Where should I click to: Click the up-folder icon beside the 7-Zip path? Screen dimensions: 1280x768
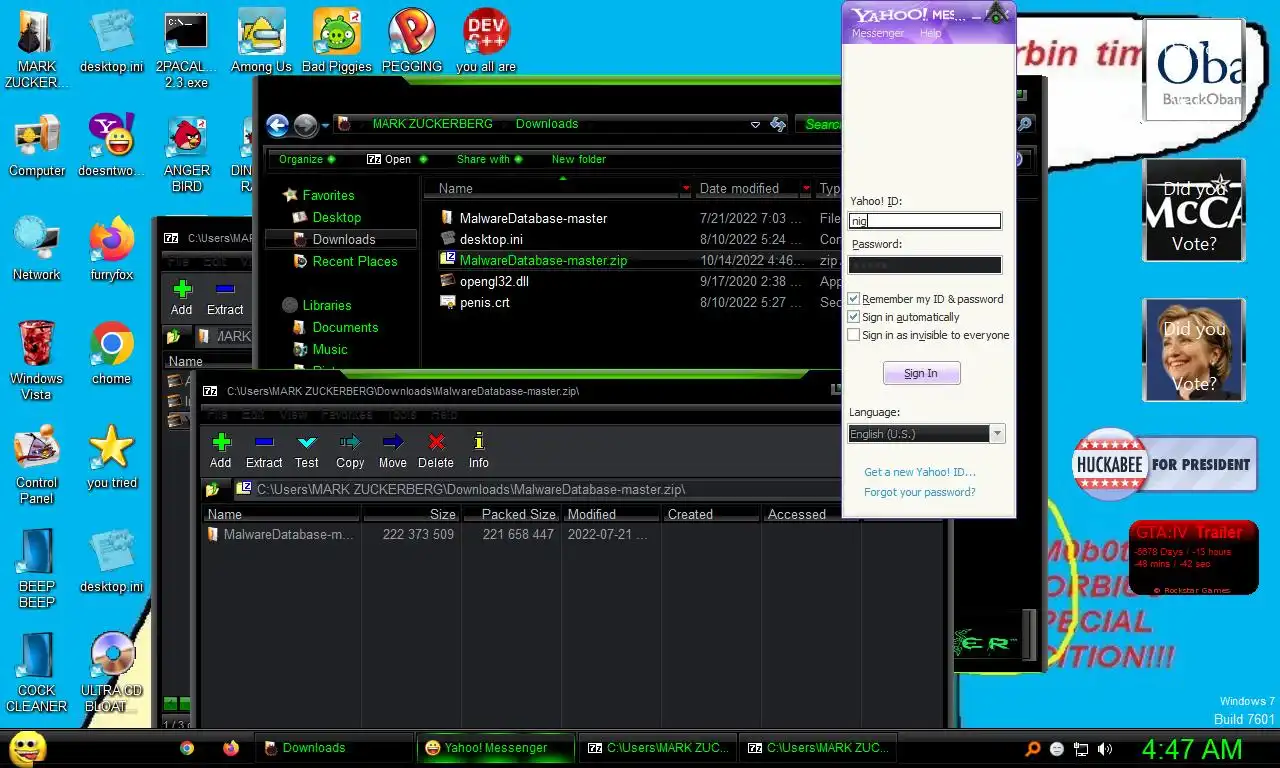[x=212, y=490]
